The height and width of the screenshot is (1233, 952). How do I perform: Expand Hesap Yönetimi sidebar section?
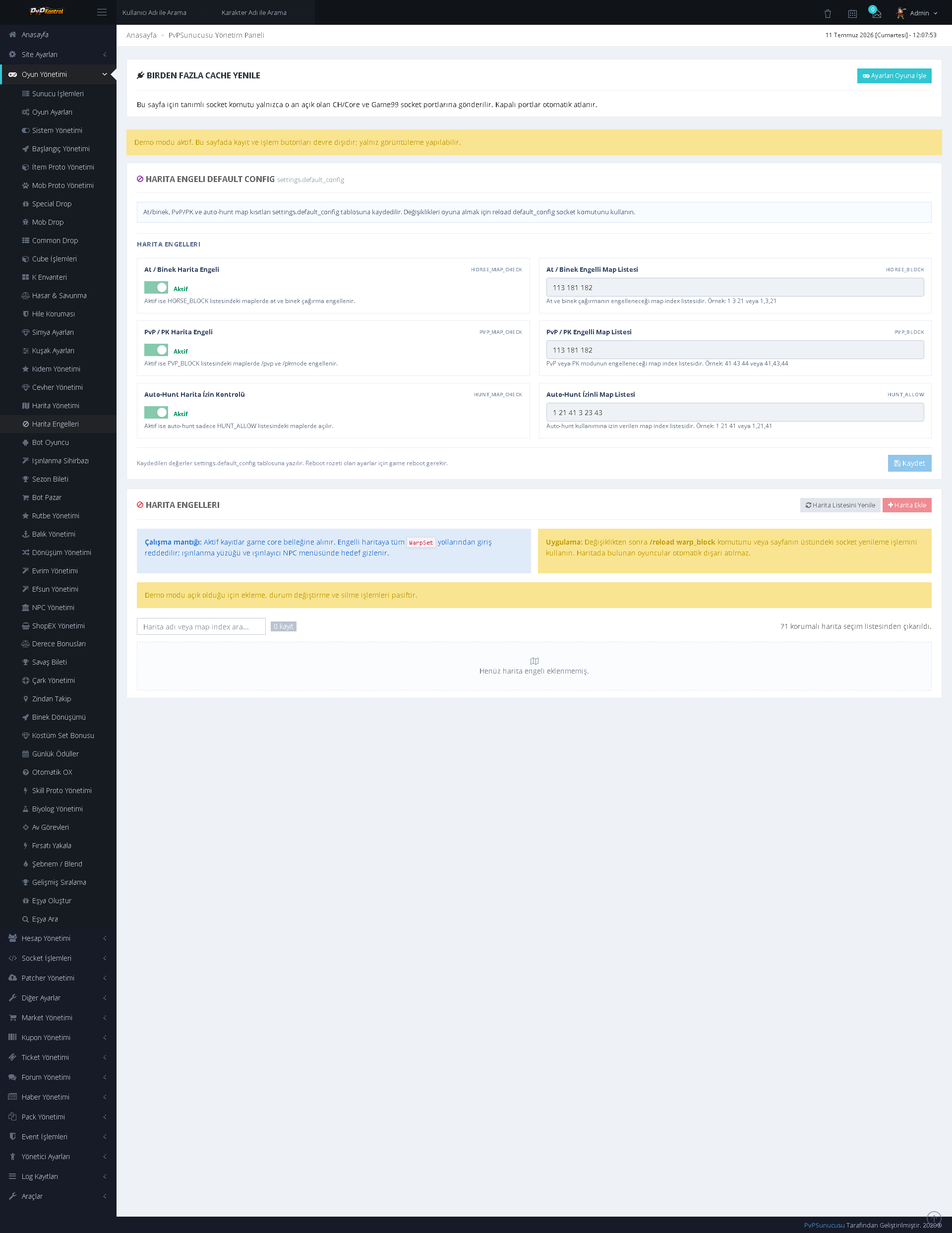(58, 938)
